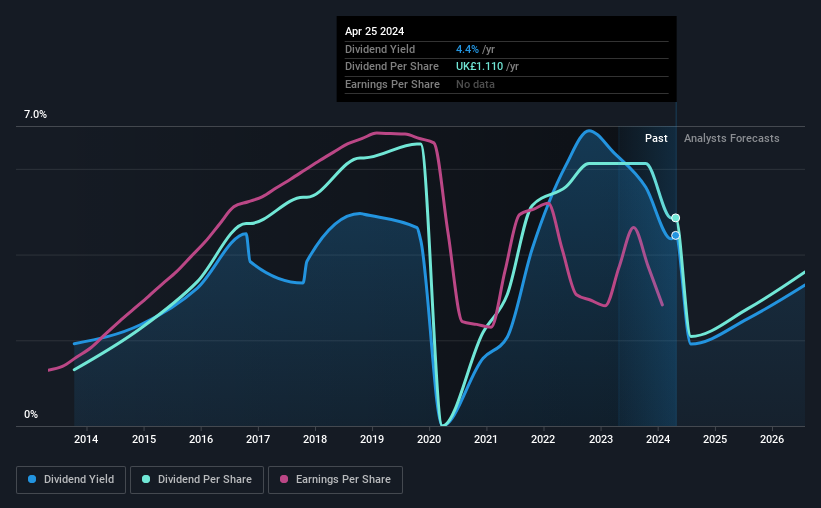Click the 2014 x-axis label
The height and width of the screenshot is (508, 821).
pyautogui.click(x=86, y=439)
